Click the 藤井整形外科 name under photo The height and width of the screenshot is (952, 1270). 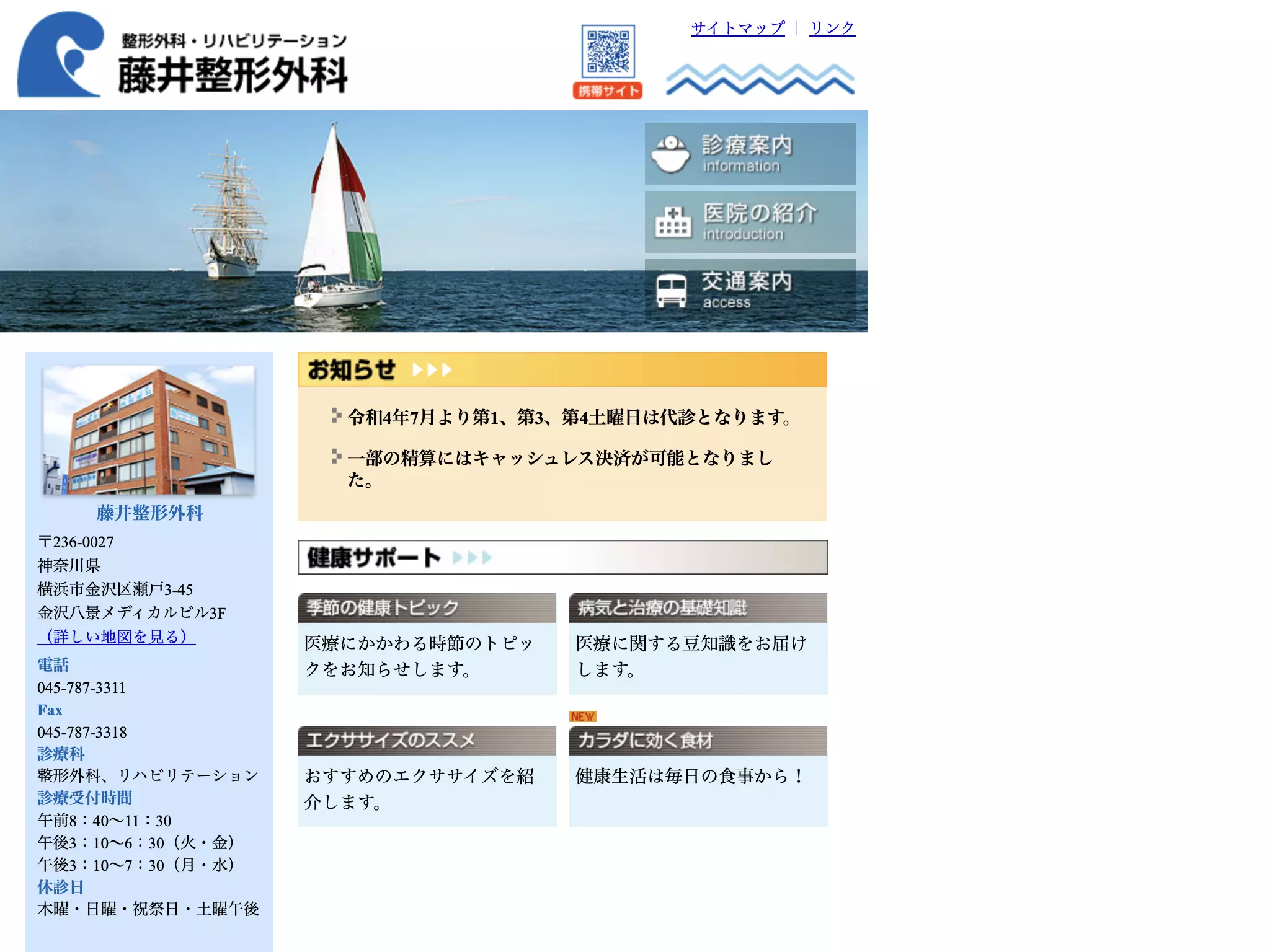tap(149, 513)
